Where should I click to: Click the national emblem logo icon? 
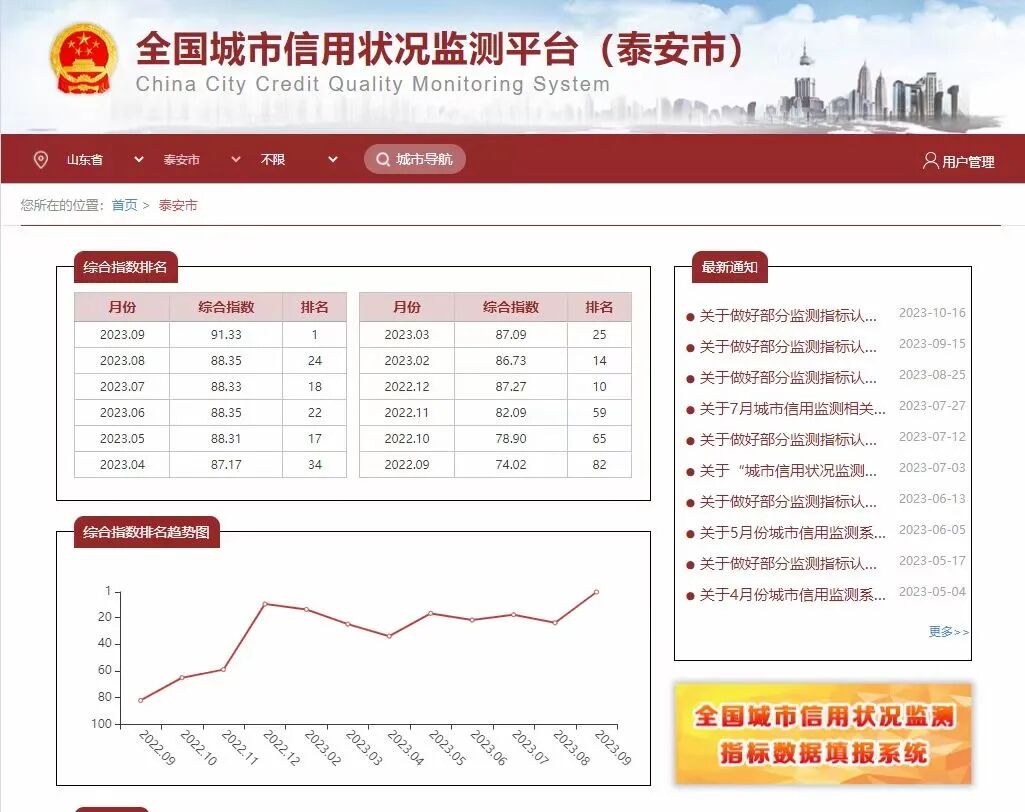(x=83, y=58)
